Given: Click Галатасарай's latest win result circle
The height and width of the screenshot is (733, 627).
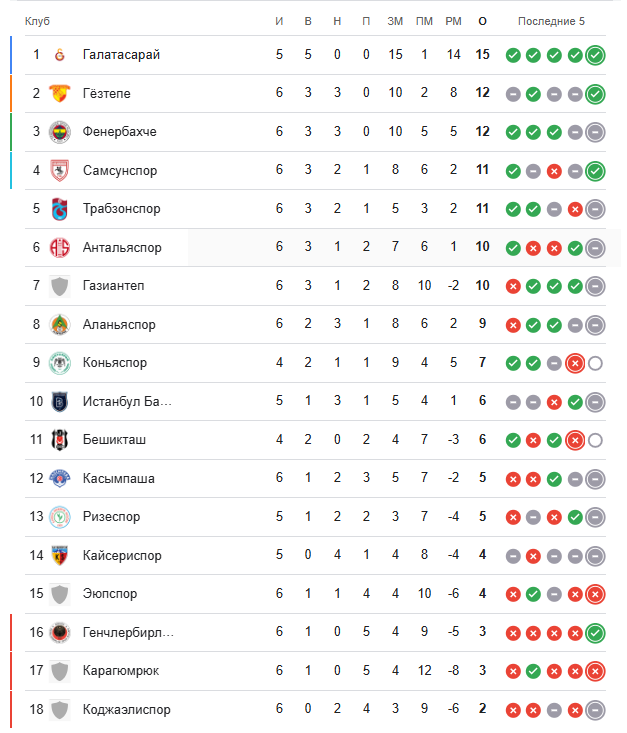Looking at the screenshot, I should pos(595,55).
